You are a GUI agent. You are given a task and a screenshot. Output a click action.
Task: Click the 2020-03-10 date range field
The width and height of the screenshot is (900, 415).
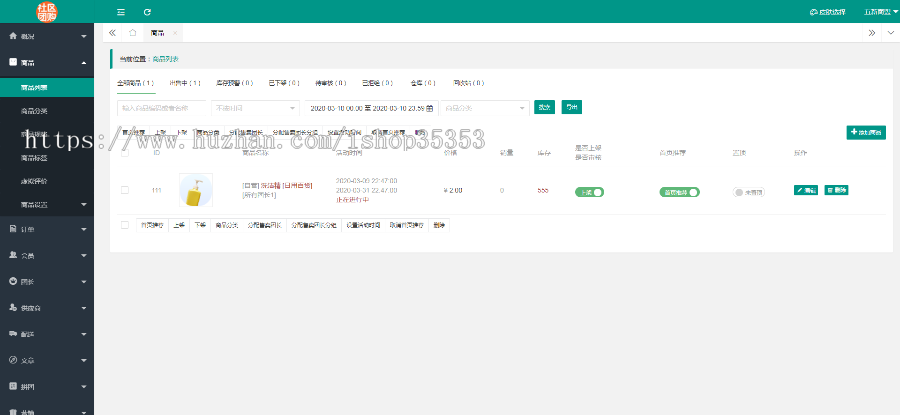point(371,108)
